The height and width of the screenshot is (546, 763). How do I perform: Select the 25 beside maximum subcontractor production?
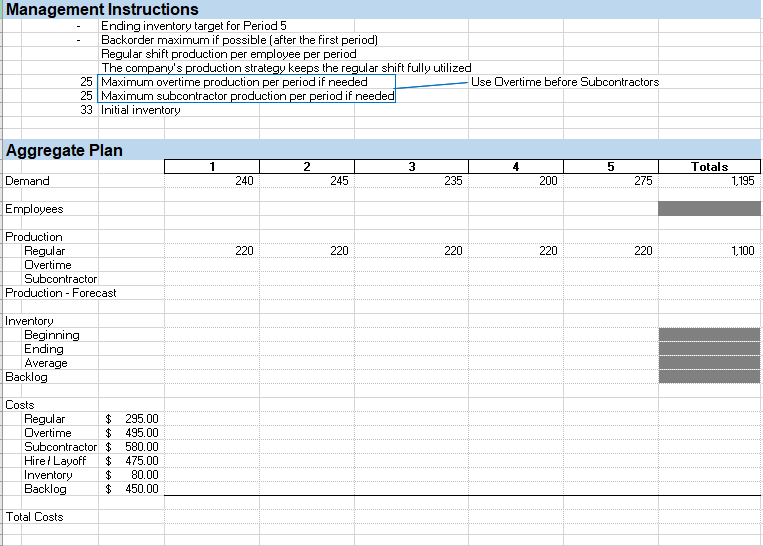(x=86, y=96)
